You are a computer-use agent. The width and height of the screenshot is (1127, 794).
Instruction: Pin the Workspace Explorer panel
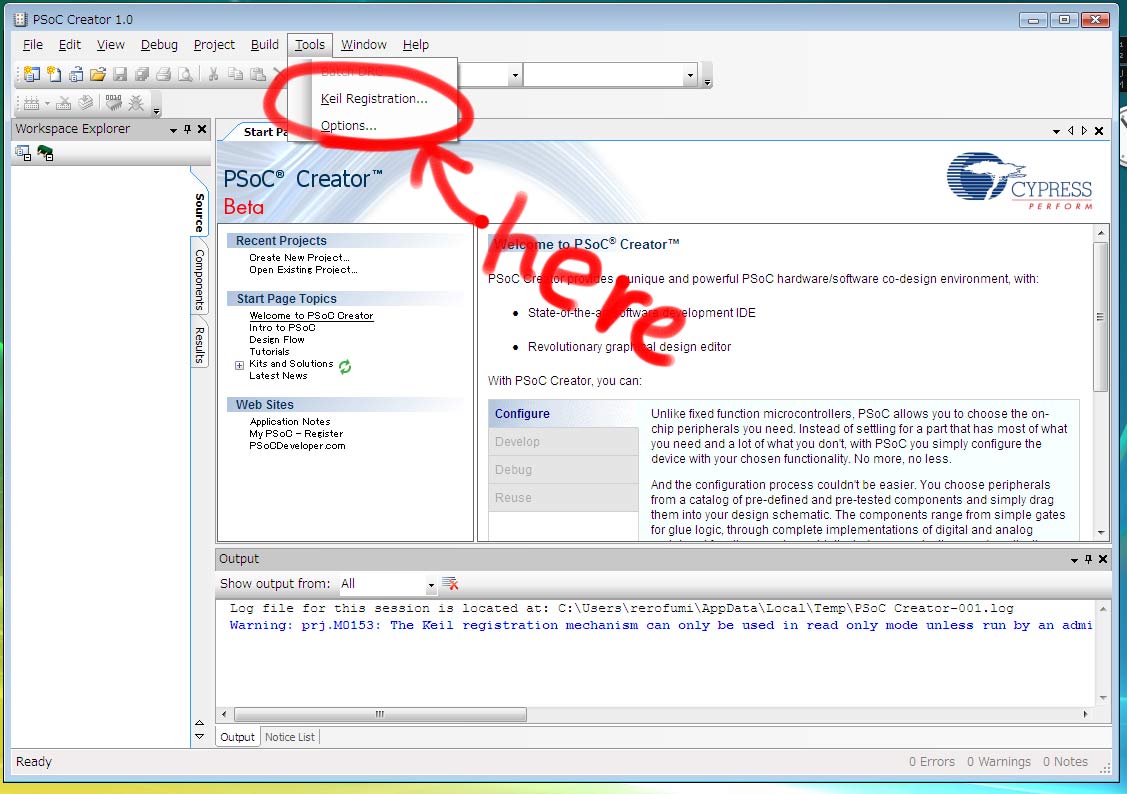coord(188,129)
